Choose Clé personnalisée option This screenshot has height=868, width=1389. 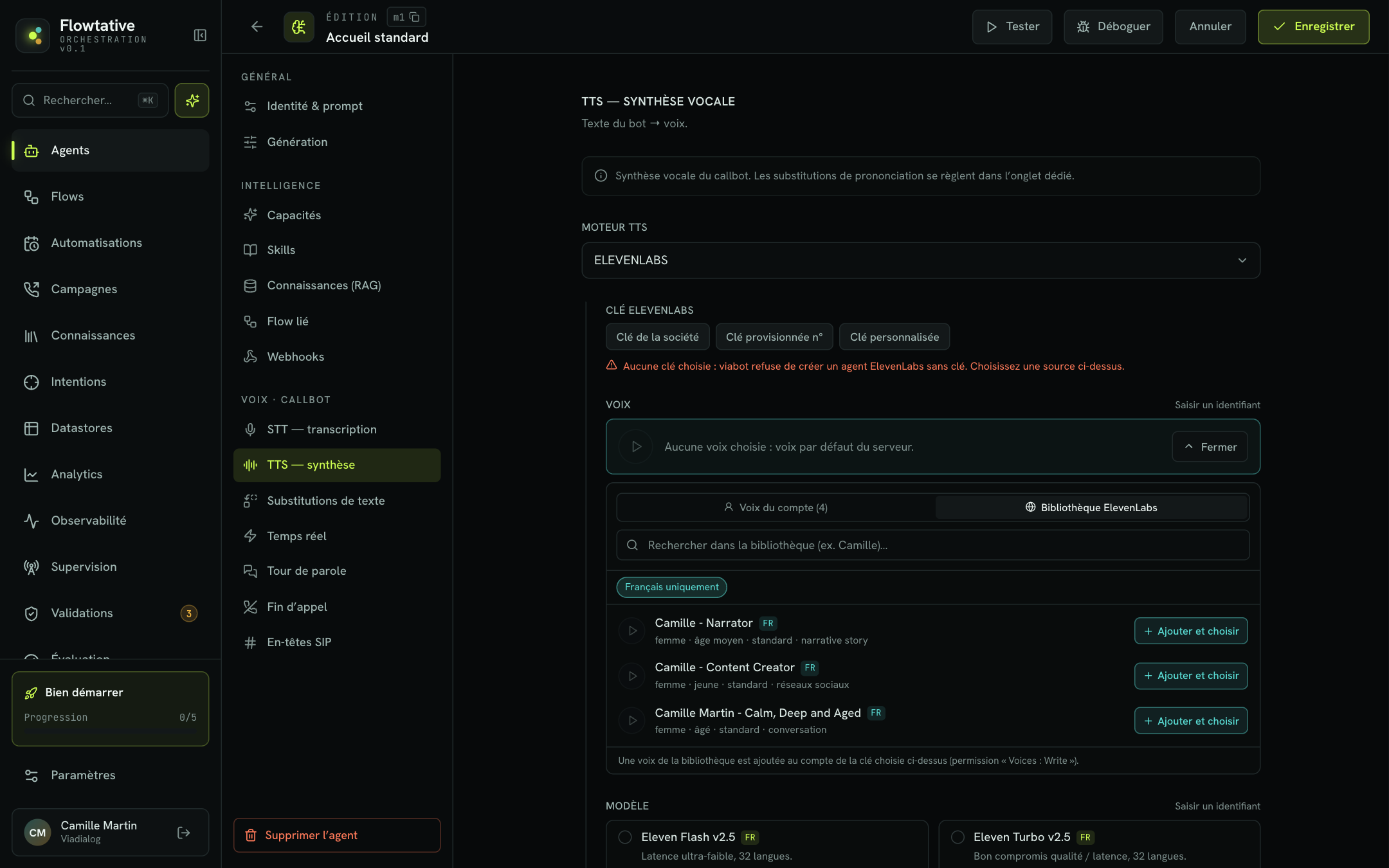pyautogui.click(x=894, y=337)
